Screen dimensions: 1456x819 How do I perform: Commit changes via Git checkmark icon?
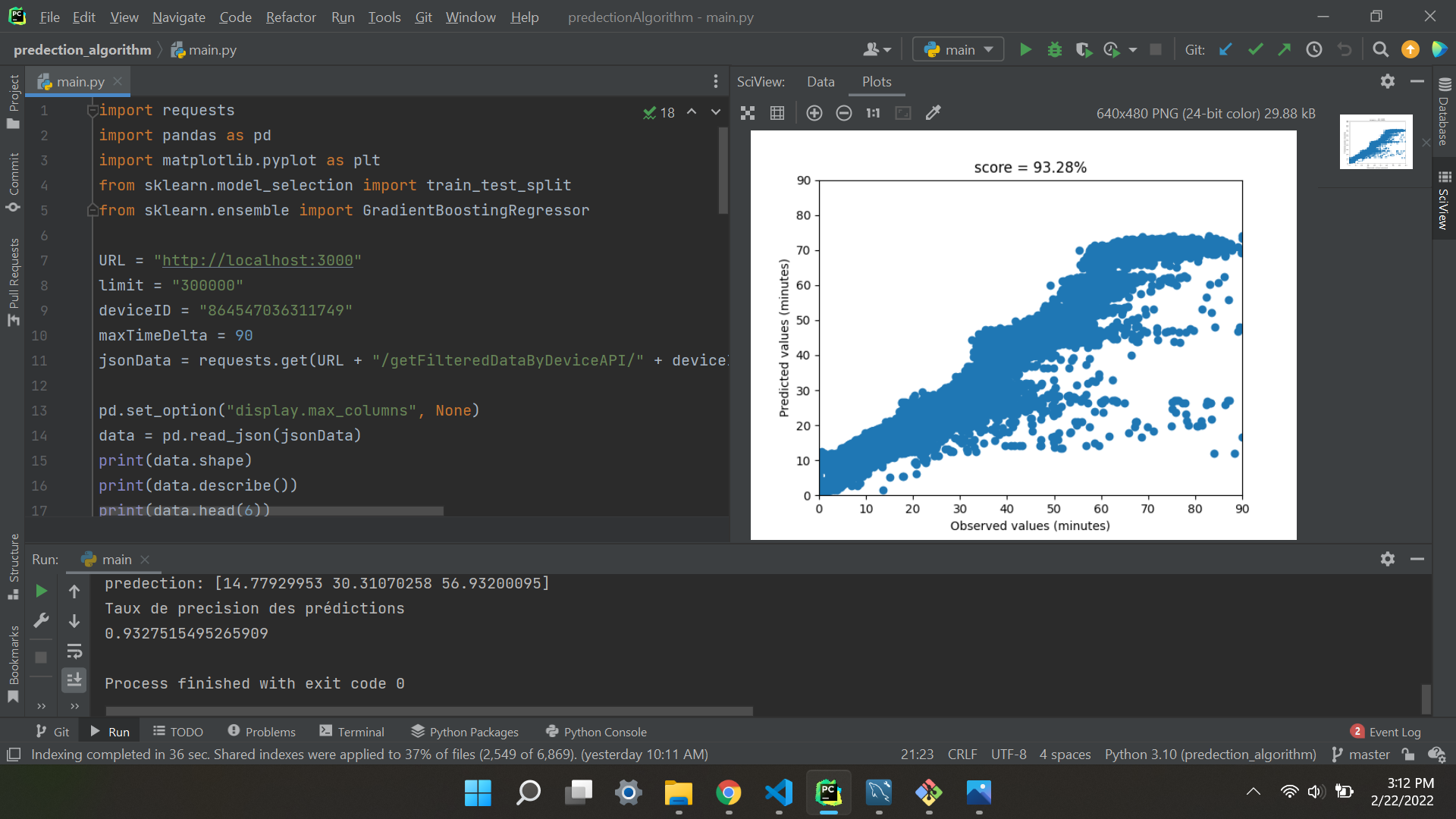point(1255,49)
